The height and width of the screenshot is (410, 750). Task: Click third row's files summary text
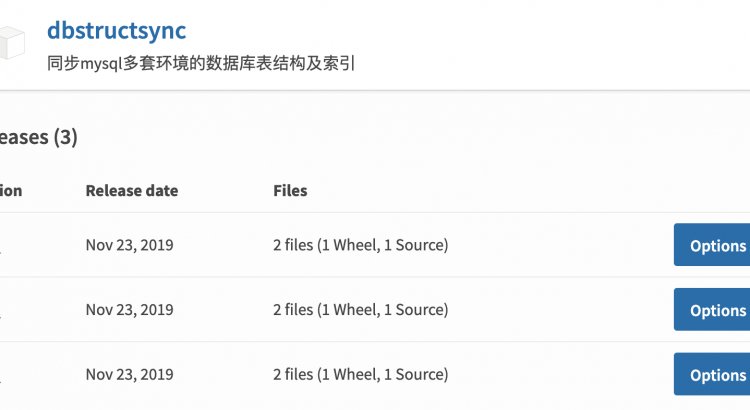click(x=360, y=375)
